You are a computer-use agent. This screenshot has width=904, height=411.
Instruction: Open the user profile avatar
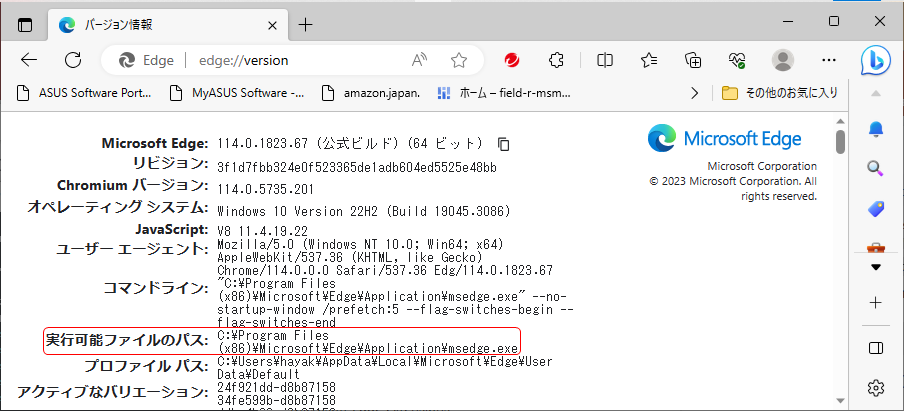pos(783,60)
